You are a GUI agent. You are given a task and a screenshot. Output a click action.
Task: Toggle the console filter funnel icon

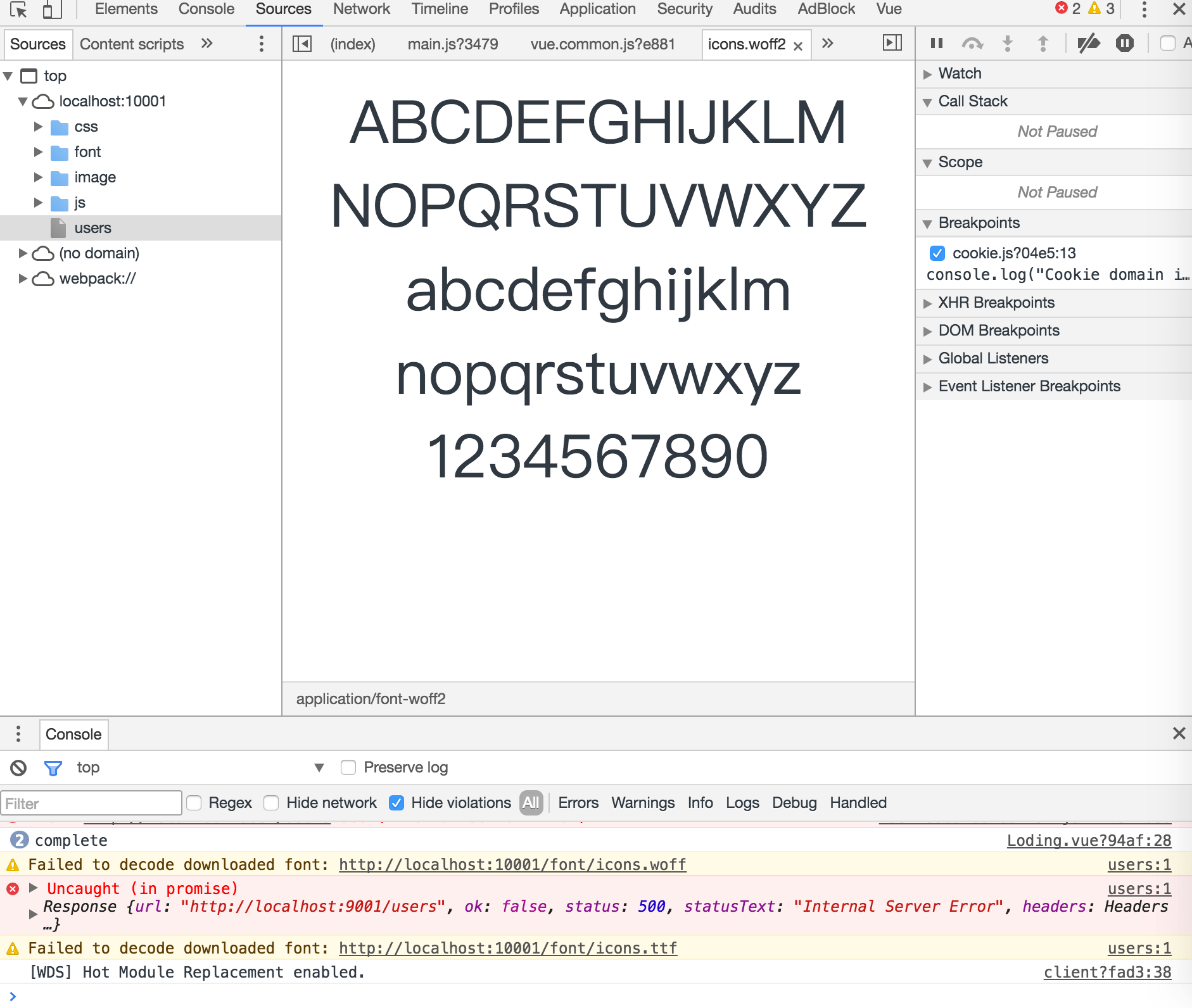[53, 768]
